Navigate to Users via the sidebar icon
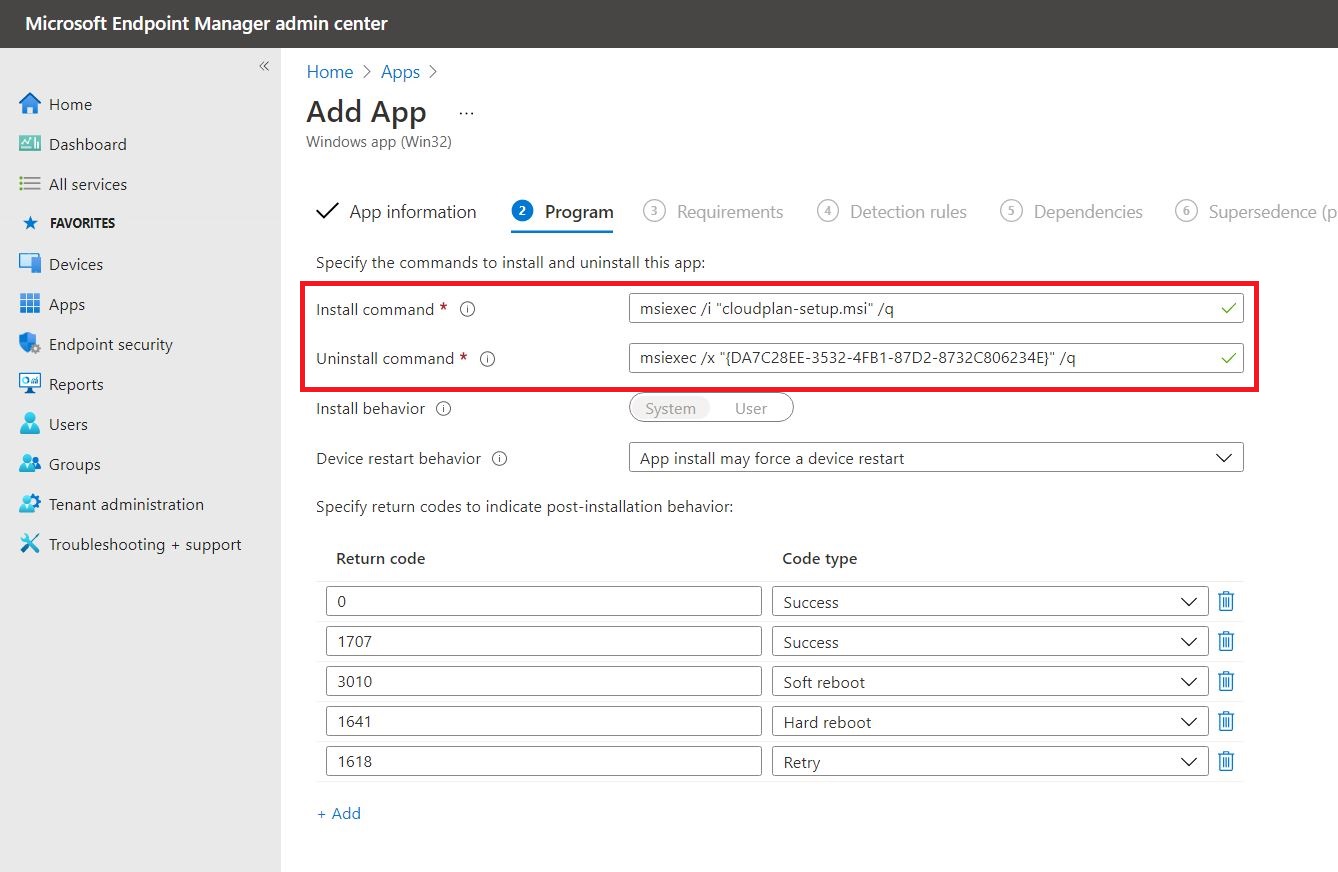This screenshot has width=1338, height=872. tap(66, 423)
